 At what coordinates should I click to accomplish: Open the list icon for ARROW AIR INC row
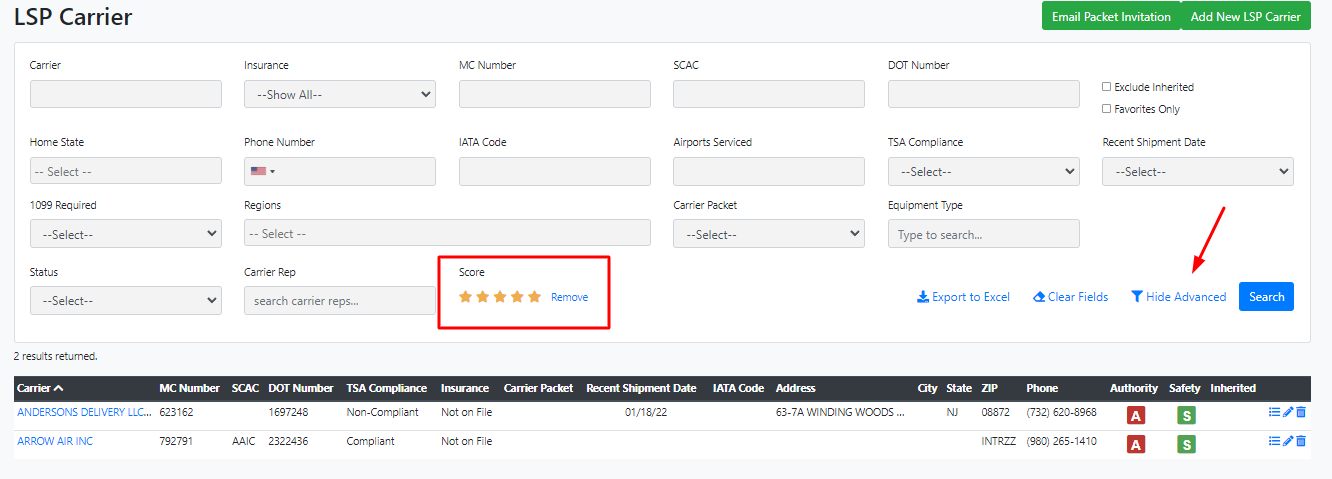pos(1274,441)
